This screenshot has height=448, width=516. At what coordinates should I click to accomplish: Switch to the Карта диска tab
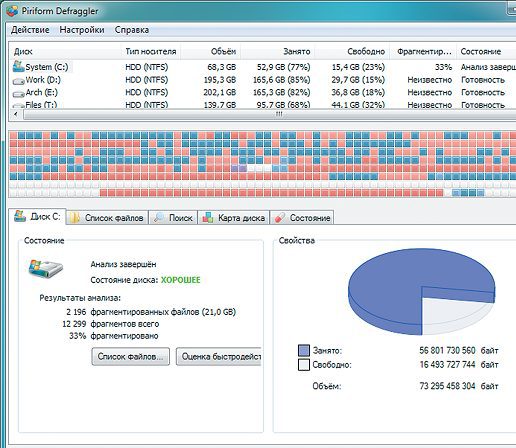(233, 218)
